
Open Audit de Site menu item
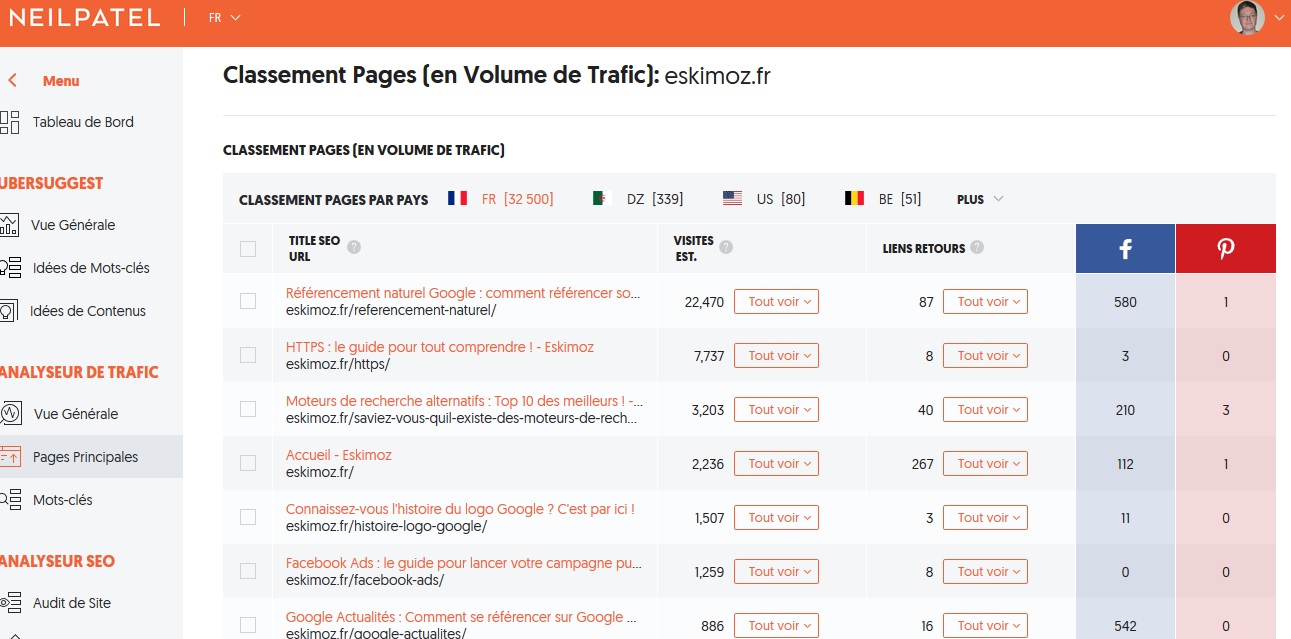72,603
